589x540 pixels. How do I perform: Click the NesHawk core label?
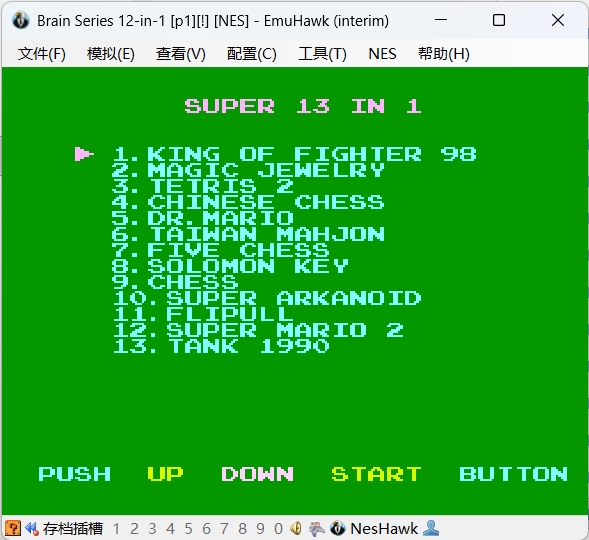(x=384, y=529)
